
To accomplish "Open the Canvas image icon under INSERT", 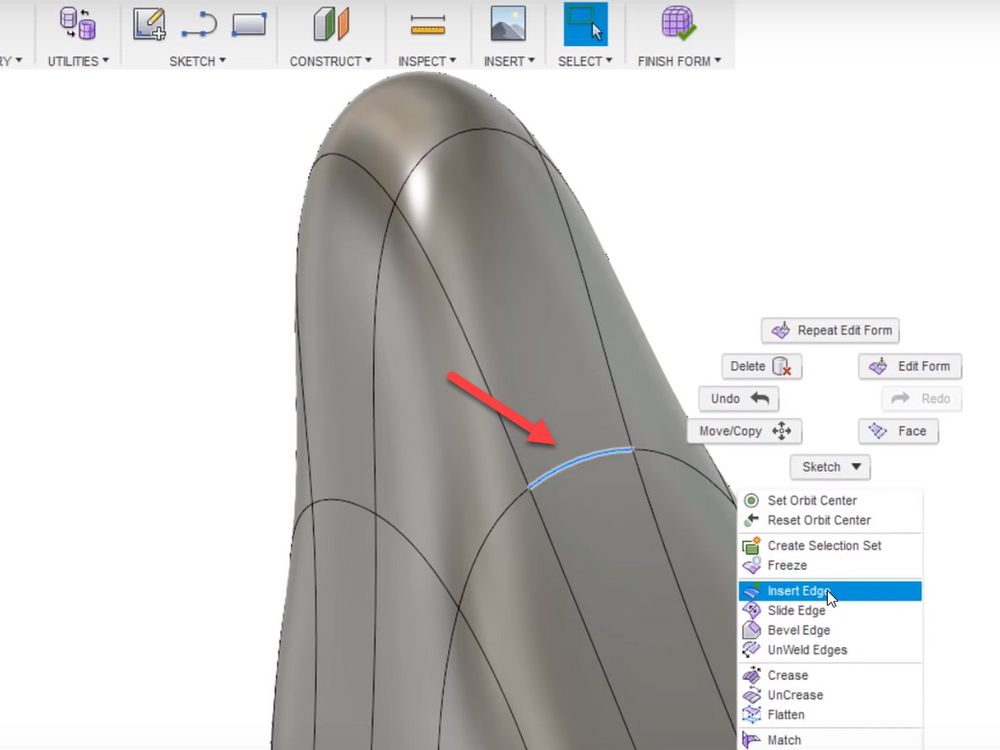I will pos(508,23).
